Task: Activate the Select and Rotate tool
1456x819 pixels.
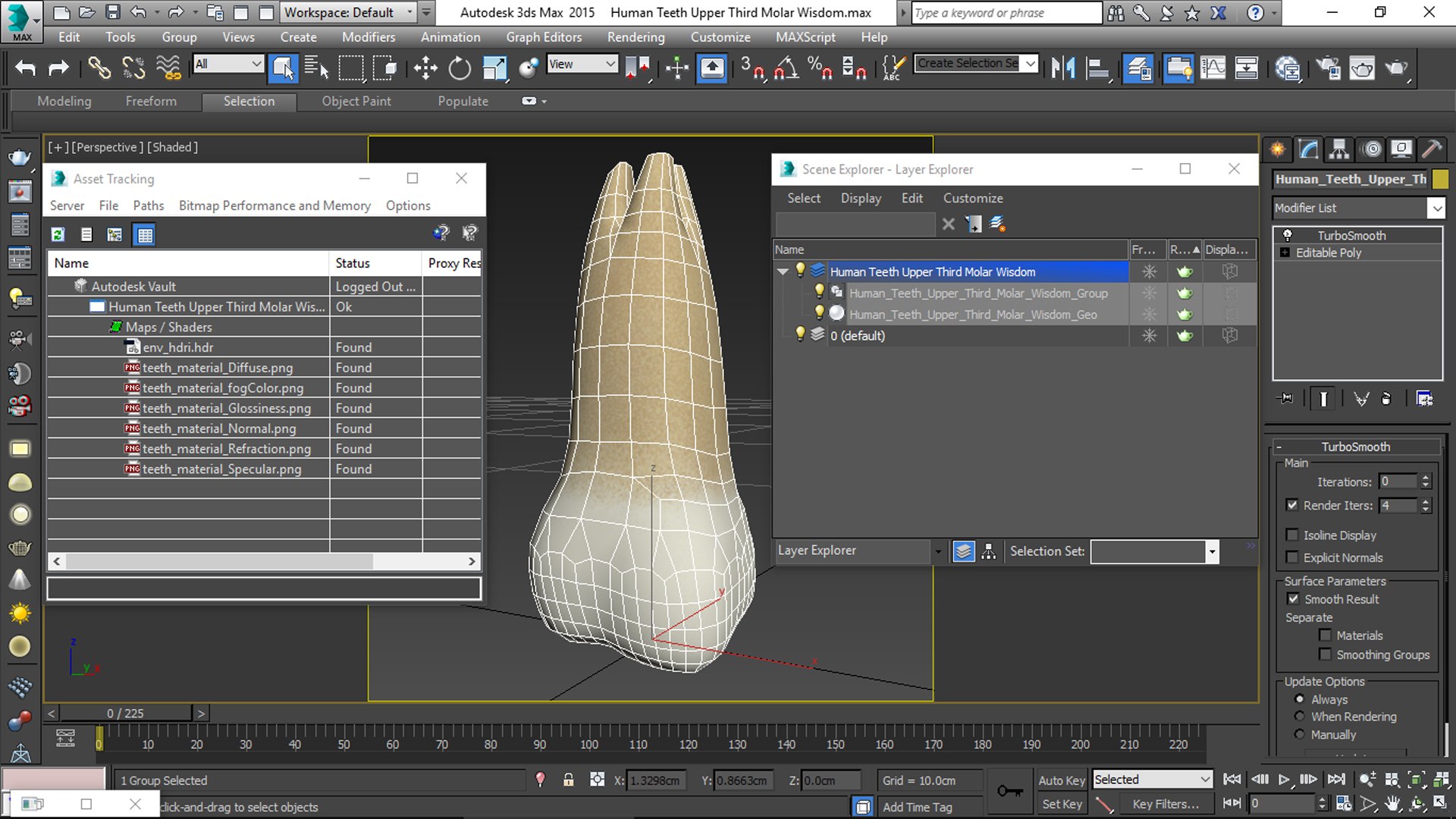Action: (460, 68)
